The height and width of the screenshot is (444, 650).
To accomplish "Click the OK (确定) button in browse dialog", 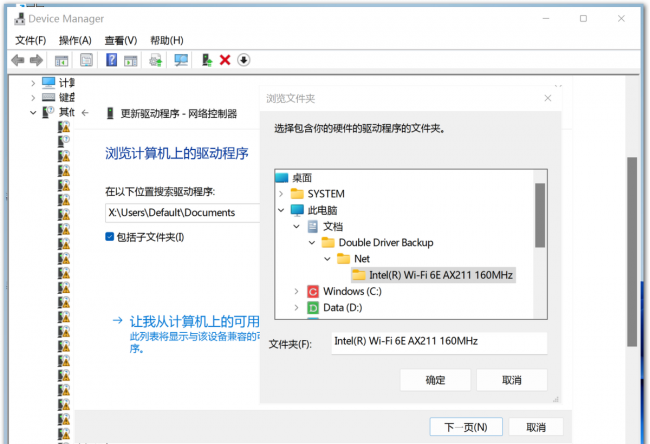I will coord(435,380).
